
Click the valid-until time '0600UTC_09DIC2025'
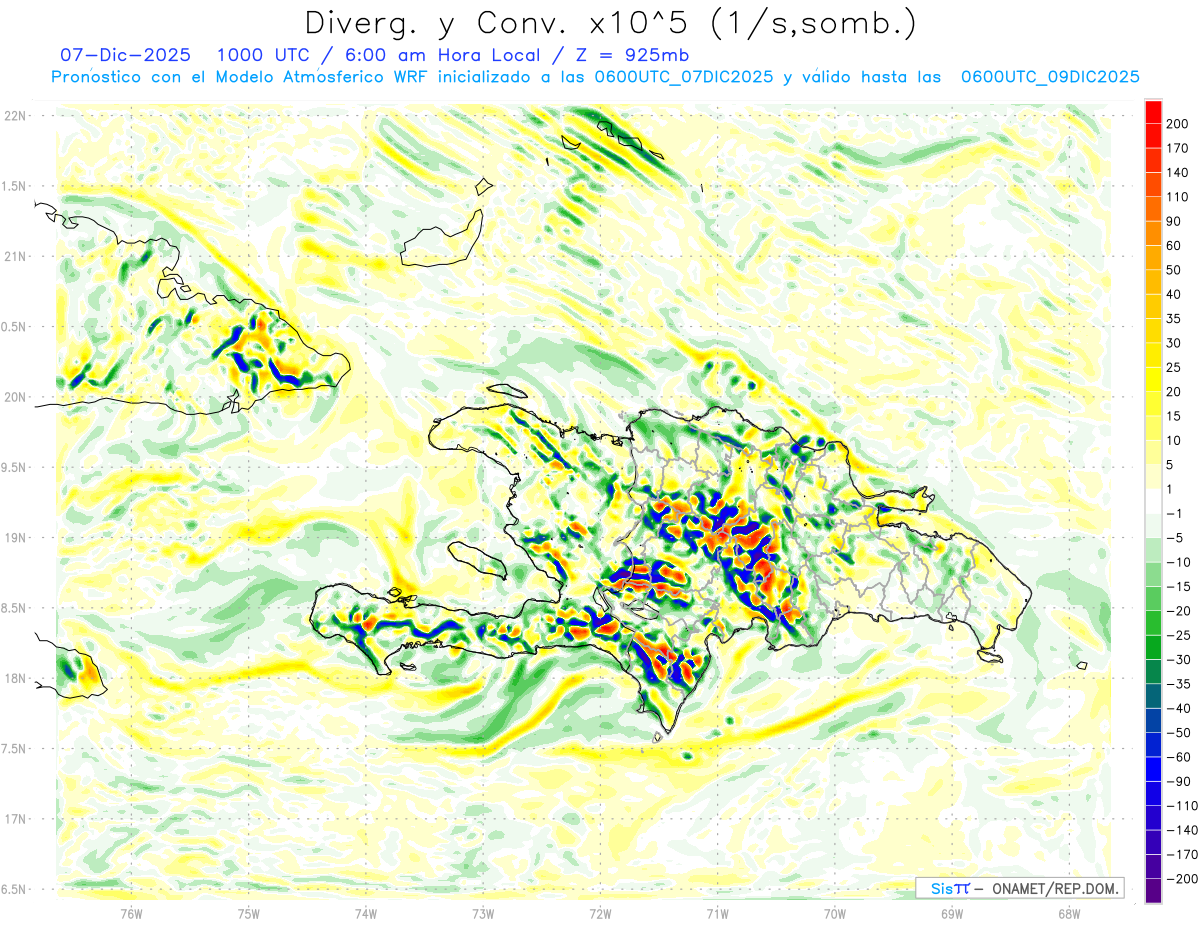coord(1050,77)
